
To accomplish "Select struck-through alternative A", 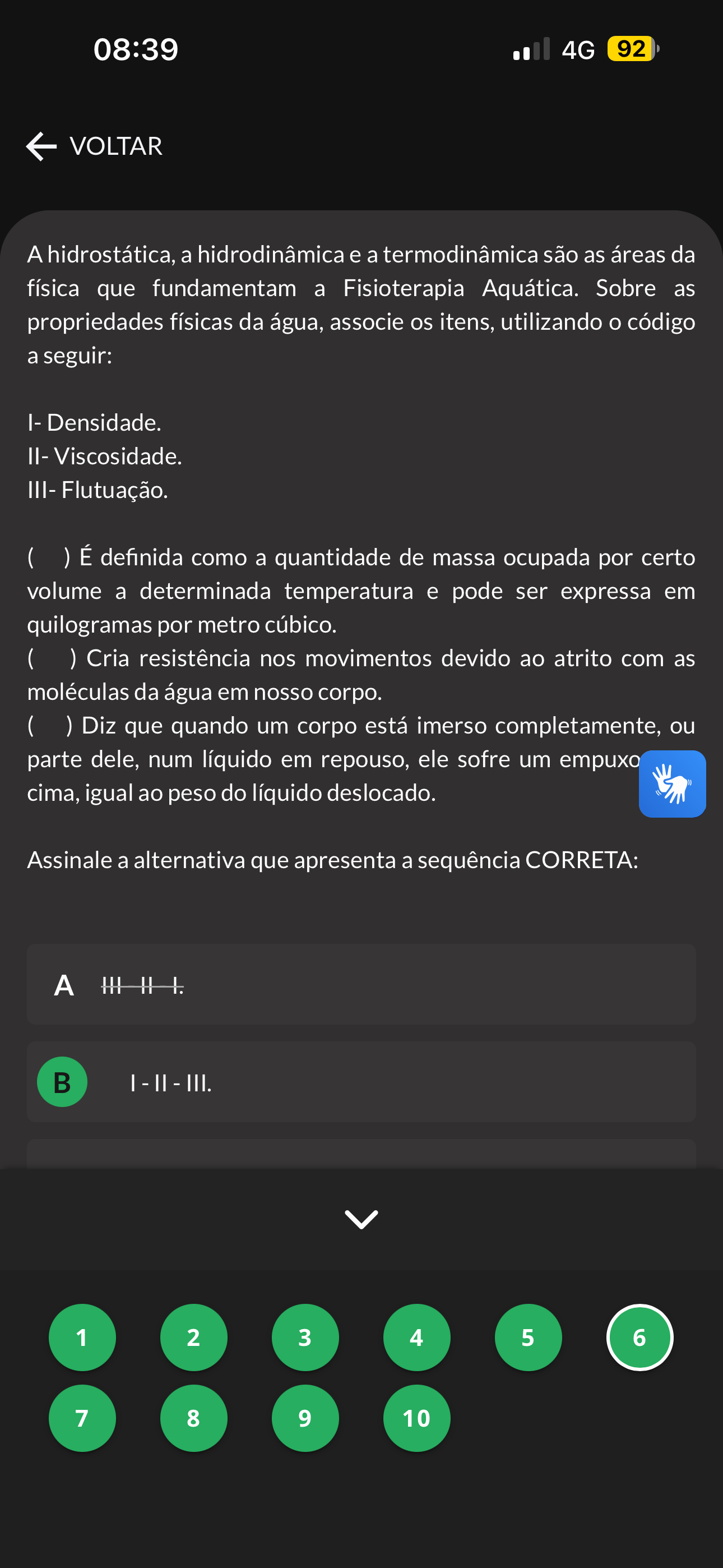I will coord(361,984).
